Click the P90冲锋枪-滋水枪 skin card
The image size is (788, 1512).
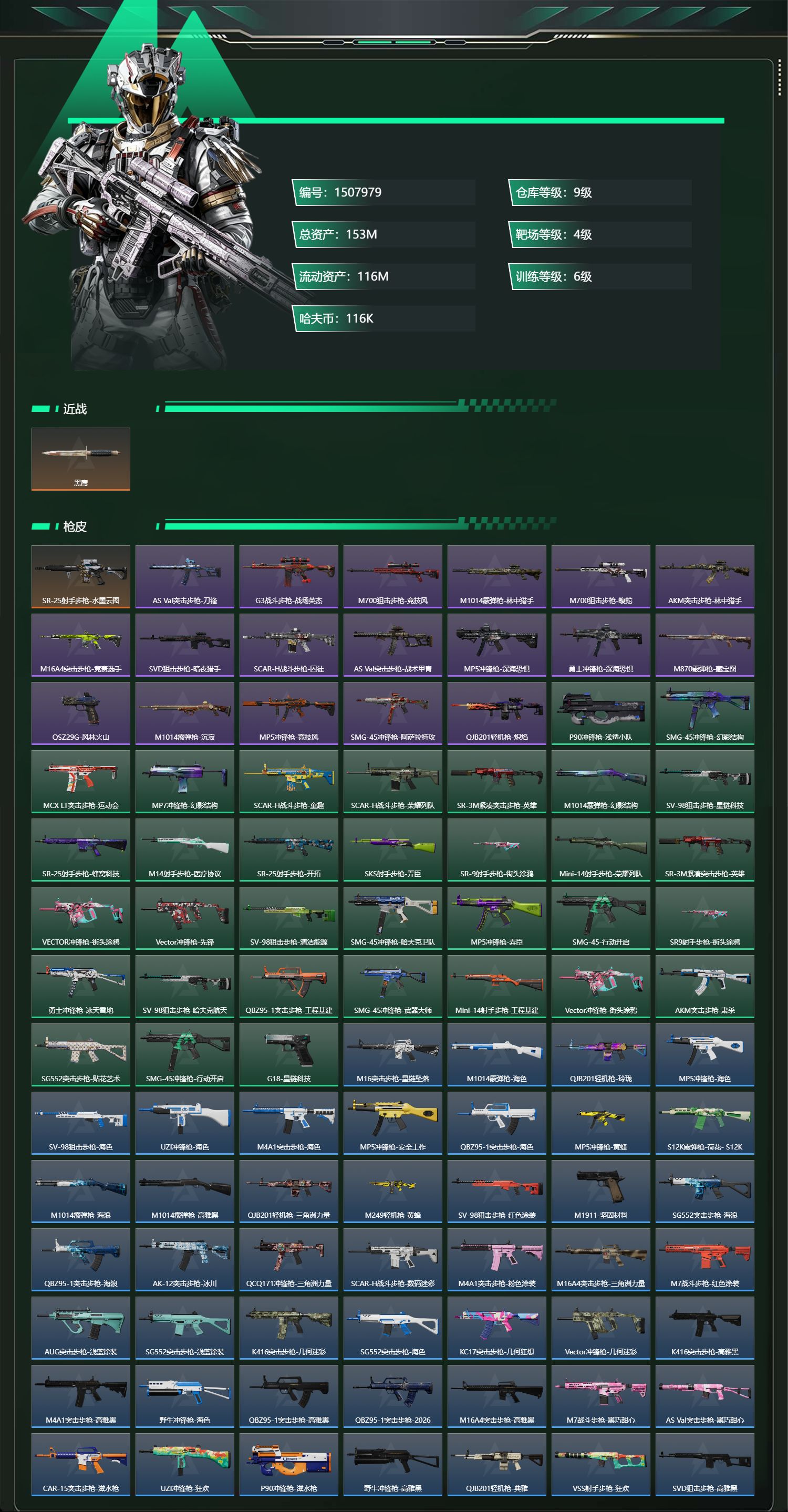click(289, 1465)
